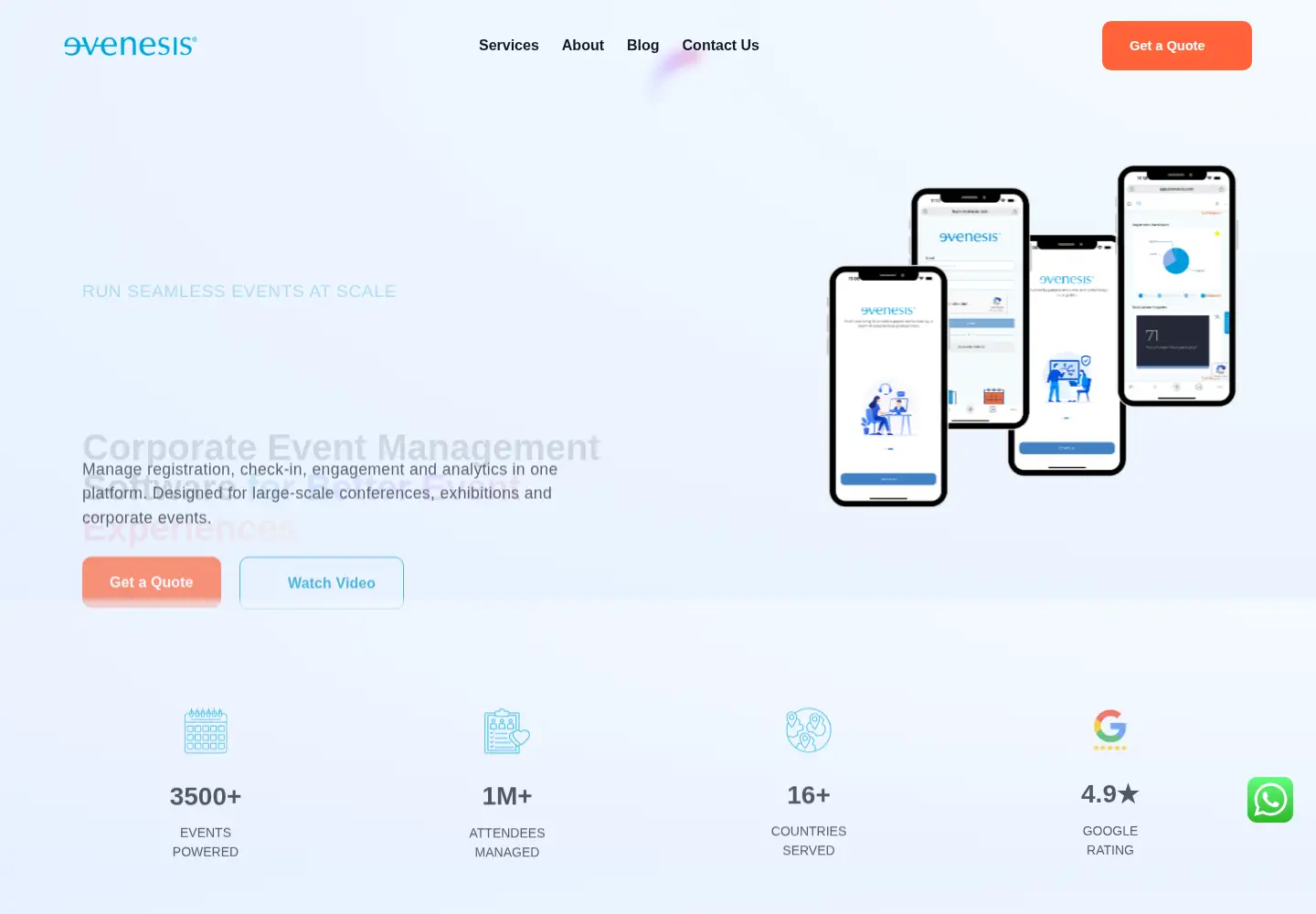Click the "1M+" statistic text

click(507, 797)
